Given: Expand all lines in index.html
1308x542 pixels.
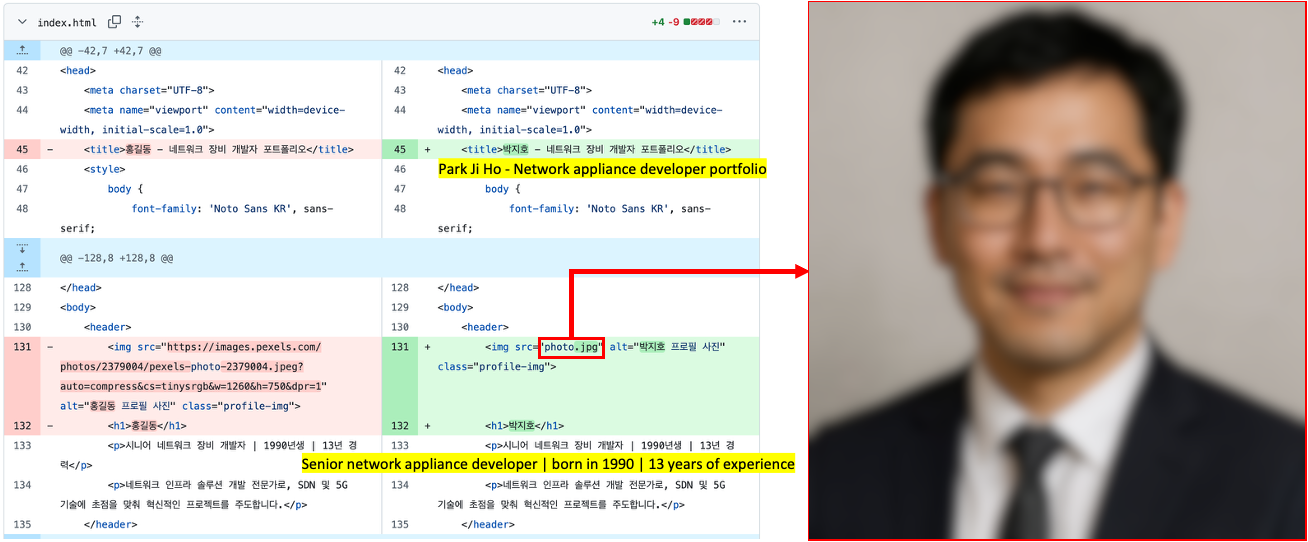Looking at the screenshot, I should pos(138,22).
